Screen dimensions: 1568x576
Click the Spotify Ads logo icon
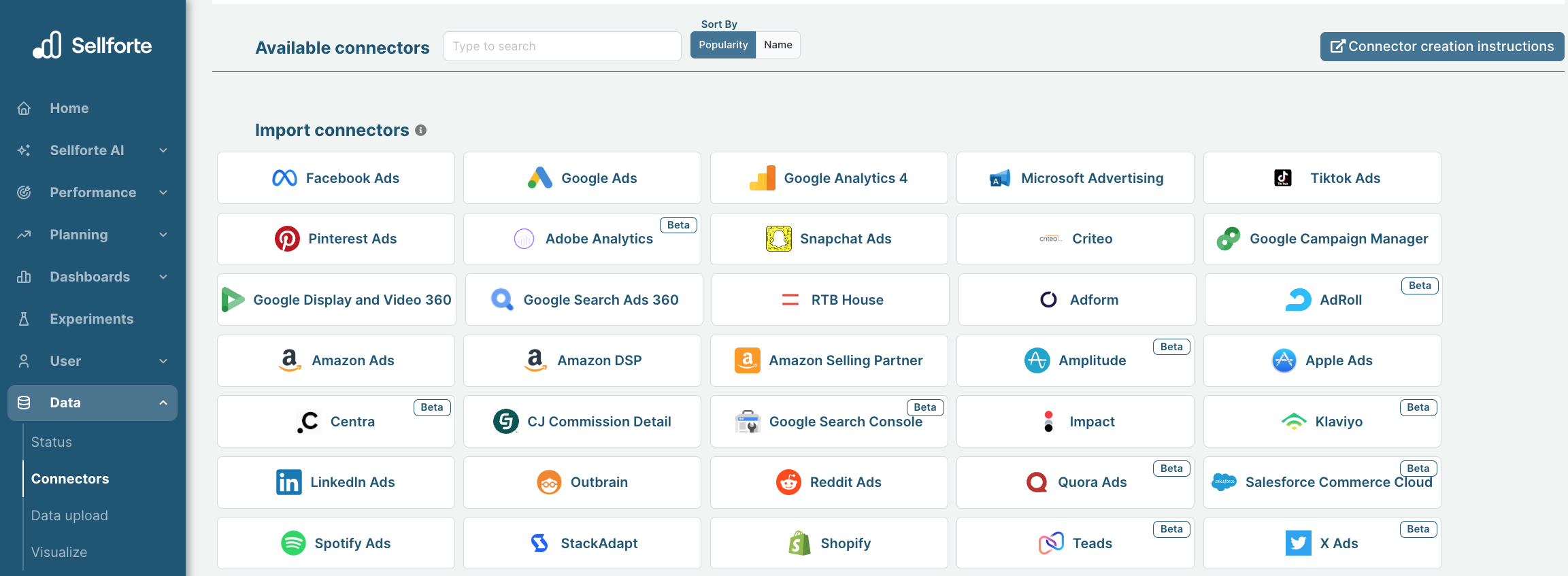coord(293,543)
